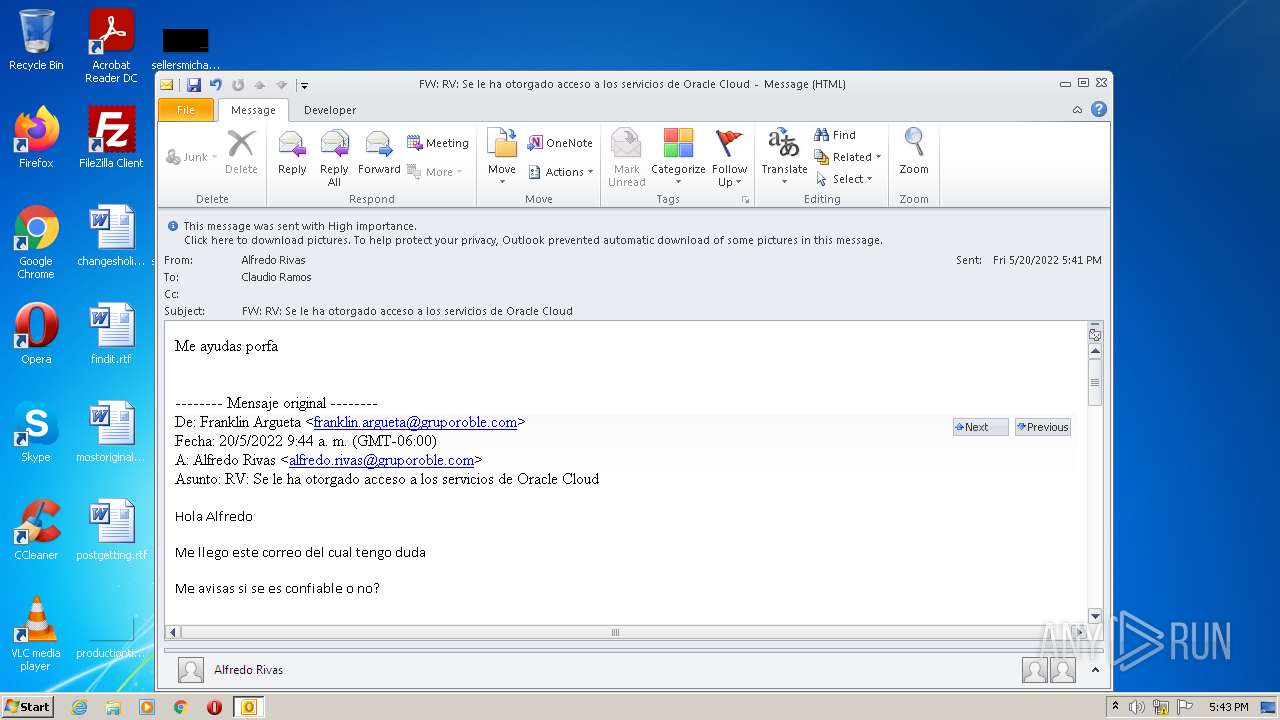Save the message from Quick Access toolbar
This screenshot has height=720, width=1280.
tap(194, 85)
